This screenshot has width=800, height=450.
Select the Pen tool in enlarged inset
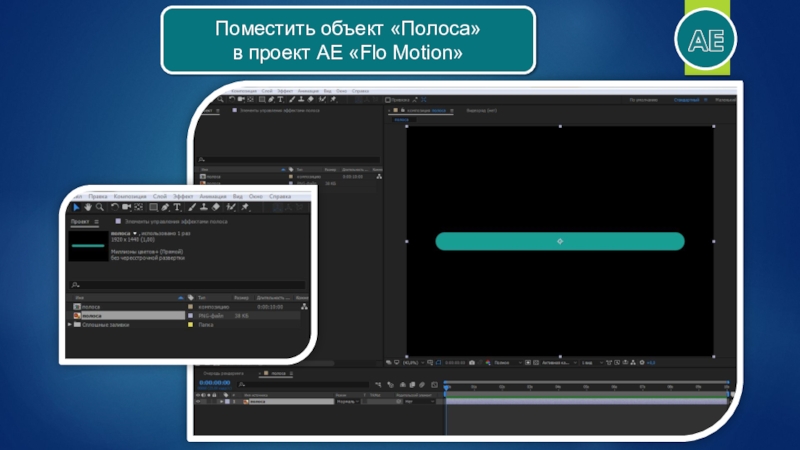coord(165,207)
